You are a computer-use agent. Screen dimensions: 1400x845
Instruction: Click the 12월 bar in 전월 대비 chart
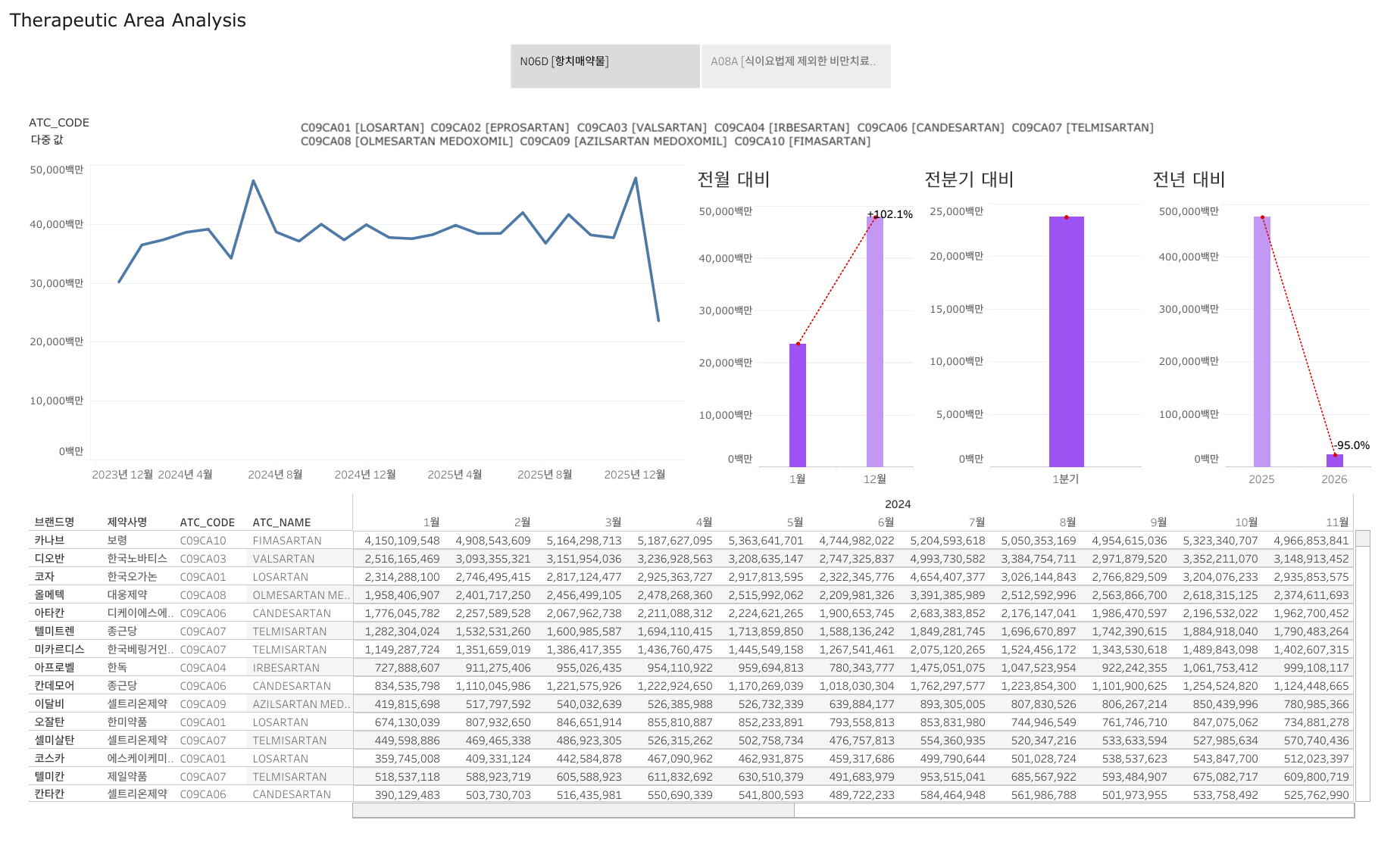[874, 341]
